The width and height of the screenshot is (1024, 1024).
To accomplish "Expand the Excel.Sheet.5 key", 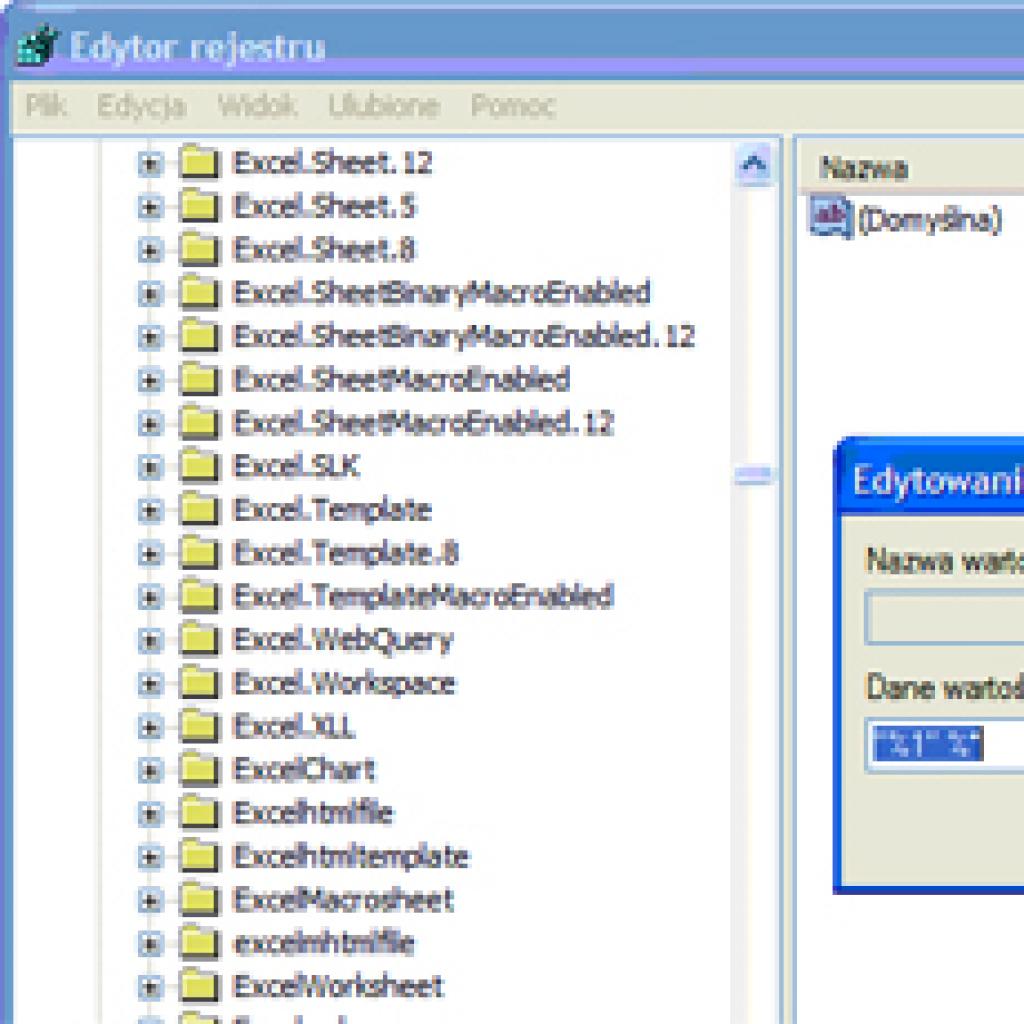I will 150,207.
